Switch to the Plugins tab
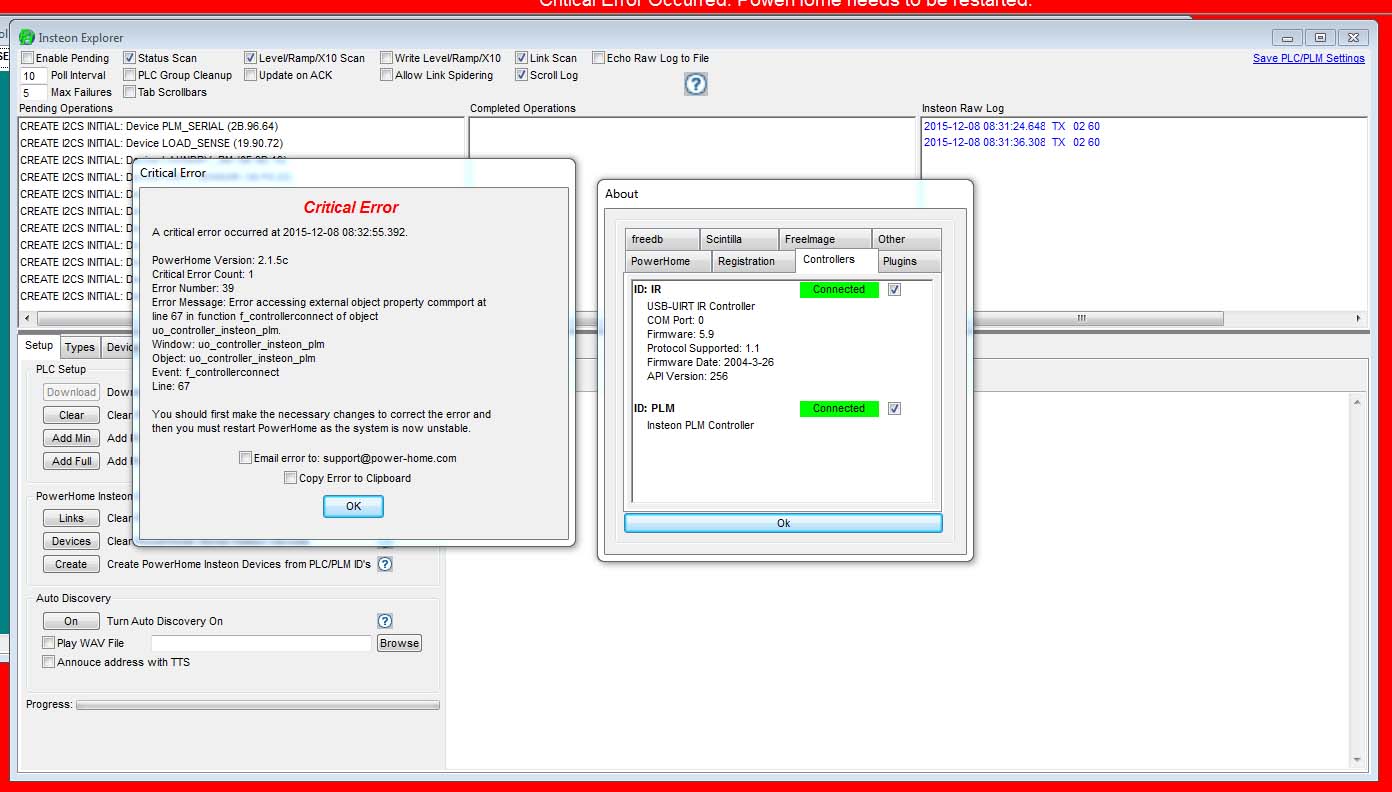Screen dimensions: 1392x792 tap(910, 261)
